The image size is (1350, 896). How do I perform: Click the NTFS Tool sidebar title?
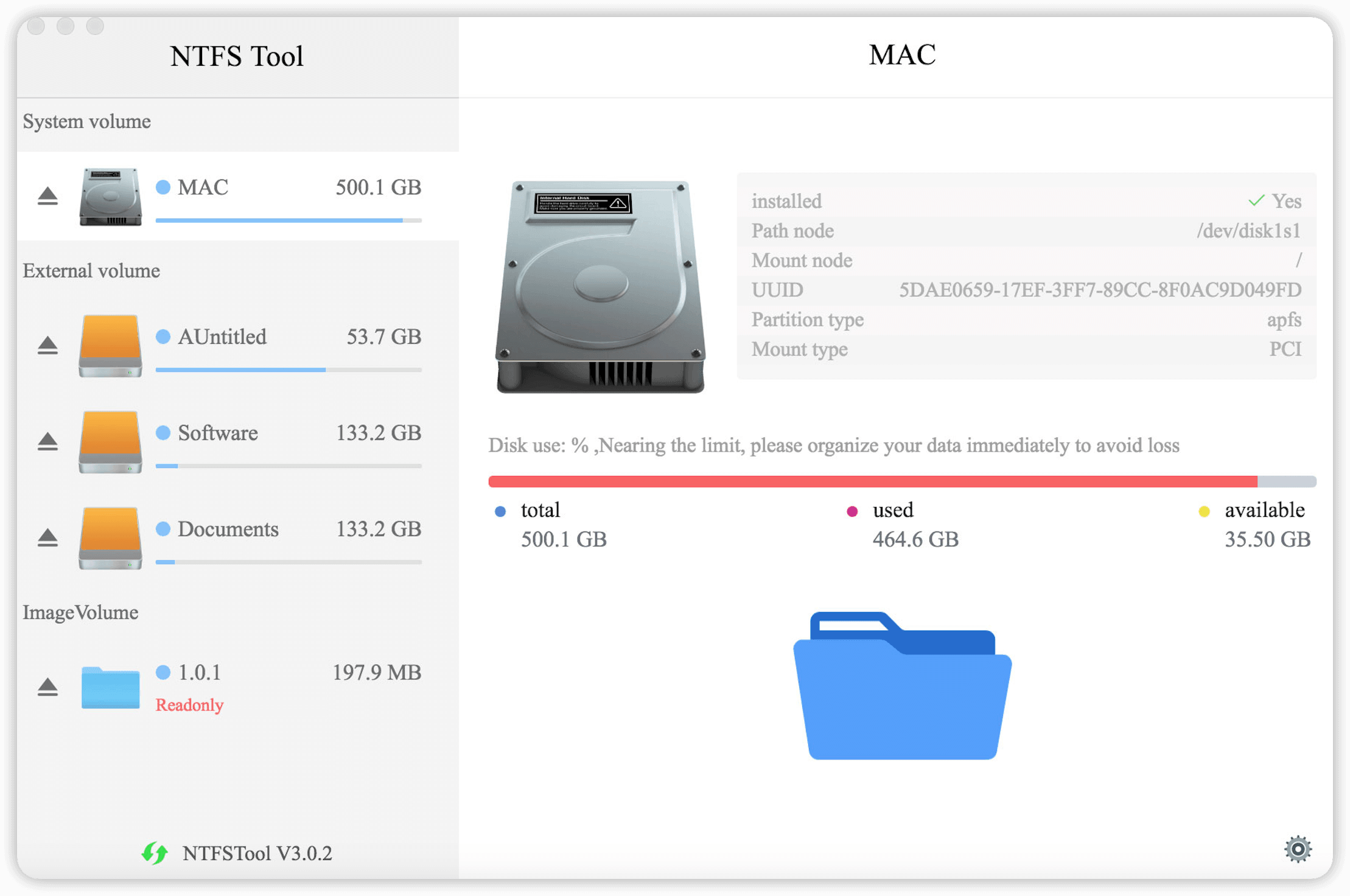tap(237, 56)
